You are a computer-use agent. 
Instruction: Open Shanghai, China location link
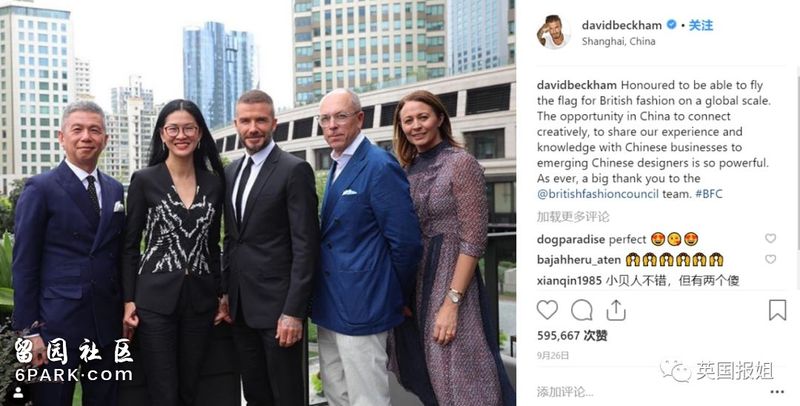(x=618, y=42)
